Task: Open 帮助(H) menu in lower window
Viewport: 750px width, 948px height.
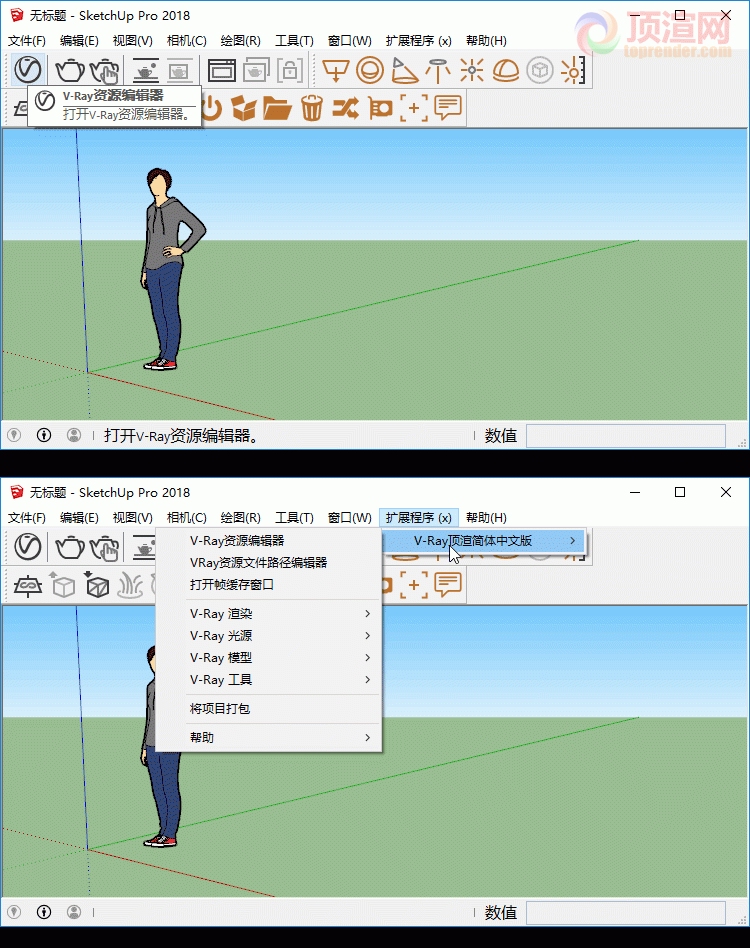Action: coord(486,518)
